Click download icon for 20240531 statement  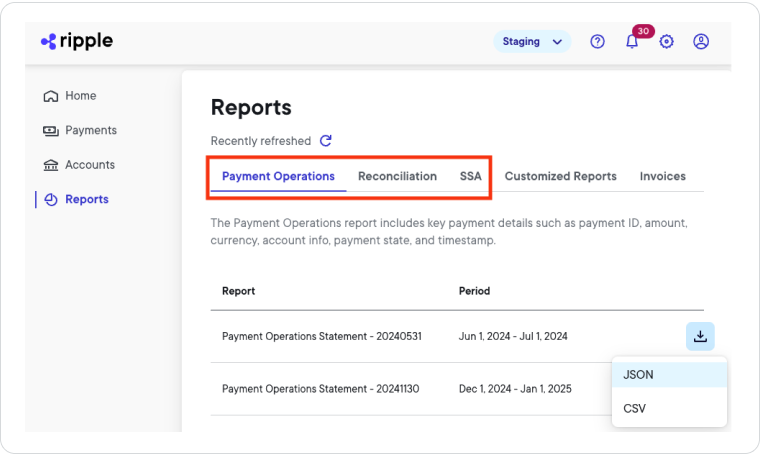700,336
